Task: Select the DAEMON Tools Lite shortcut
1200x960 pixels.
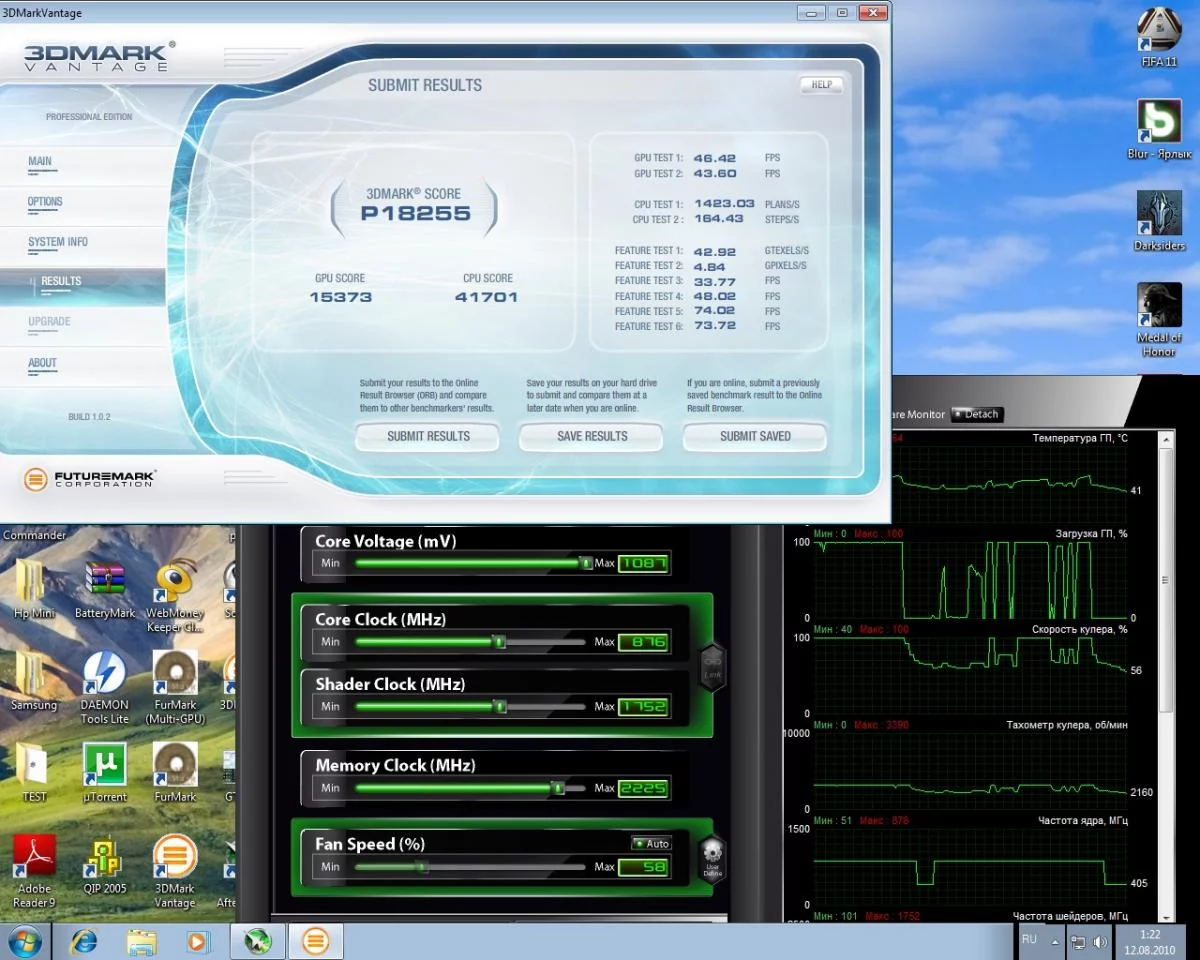Action: click(105, 688)
